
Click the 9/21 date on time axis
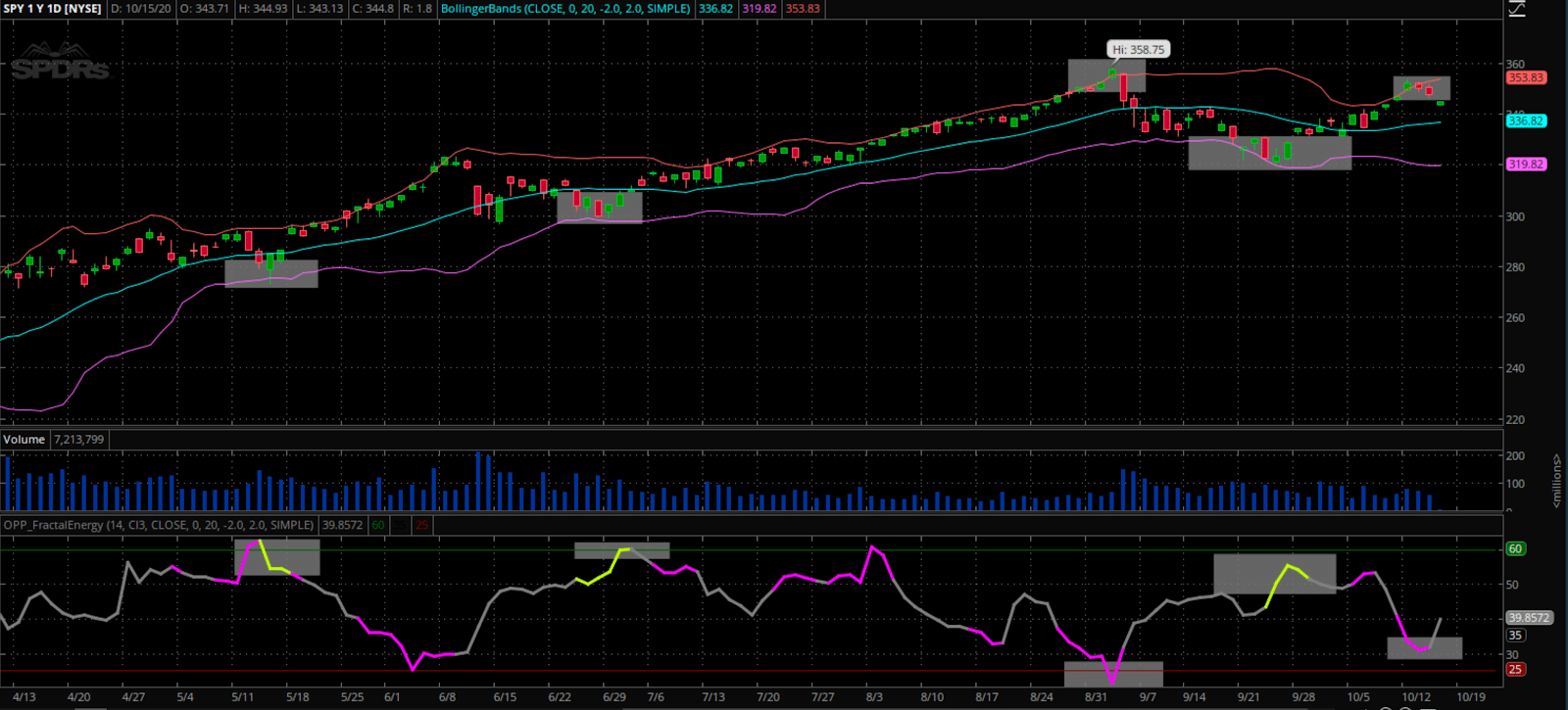coord(1249,697)
